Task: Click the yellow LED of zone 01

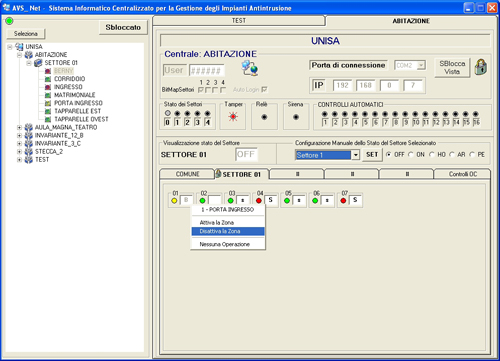Action: pos(174,201)
